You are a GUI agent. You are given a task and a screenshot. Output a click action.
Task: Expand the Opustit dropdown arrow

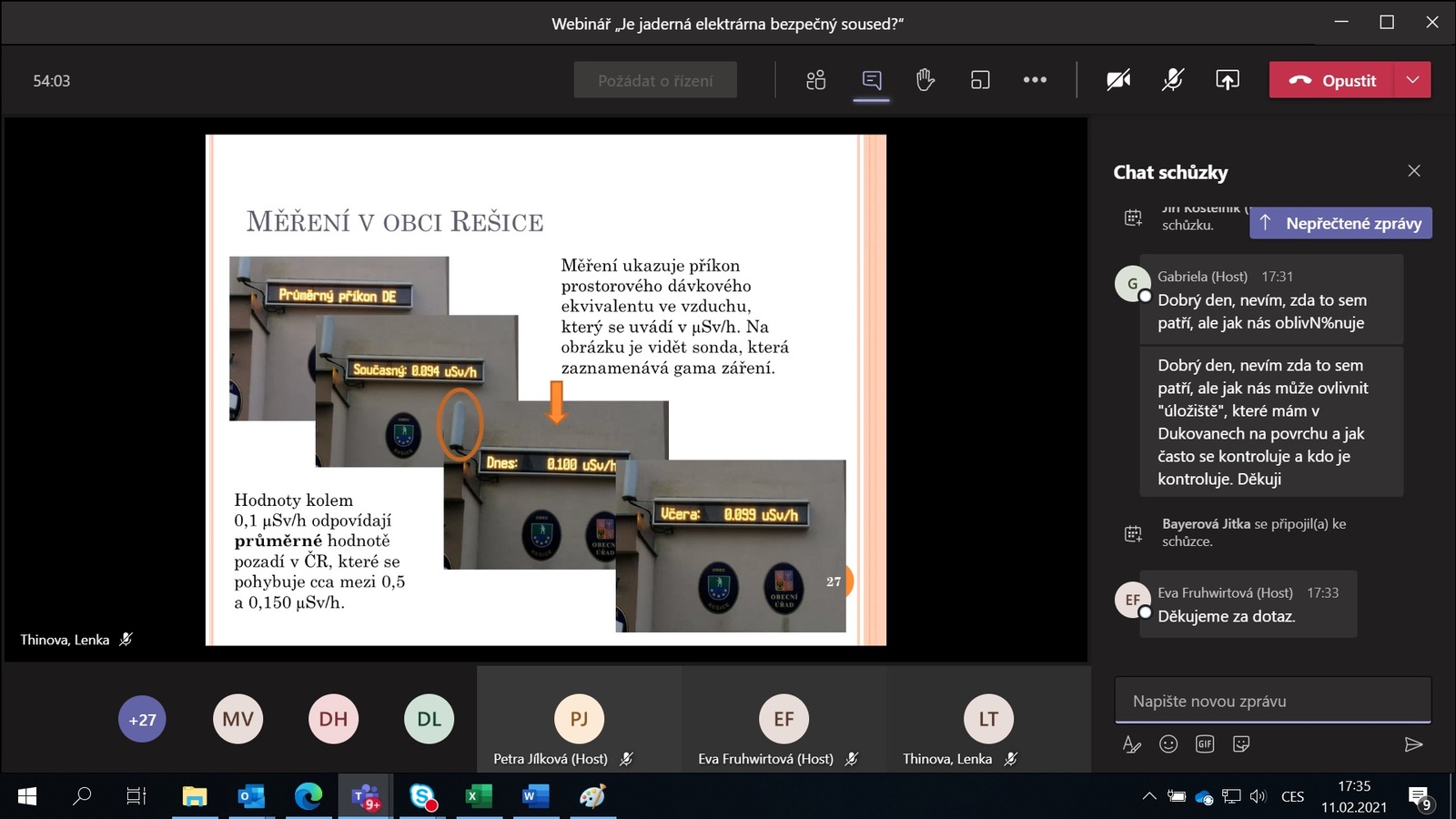(x=1412, y=80)
